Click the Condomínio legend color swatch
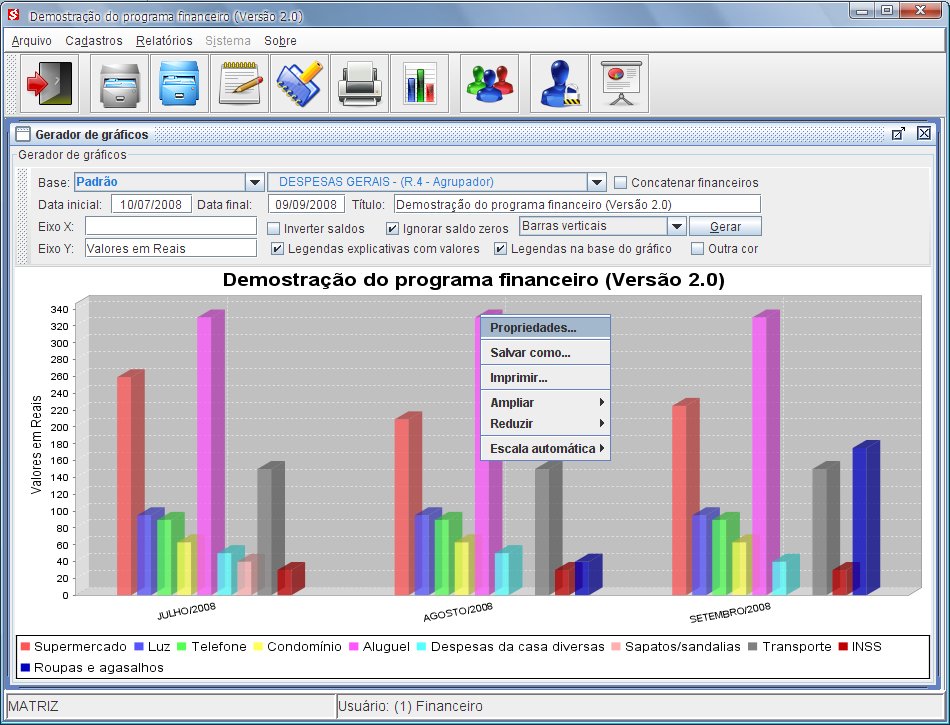This screenshot has width=950, height=725. (x=258, y=647)
